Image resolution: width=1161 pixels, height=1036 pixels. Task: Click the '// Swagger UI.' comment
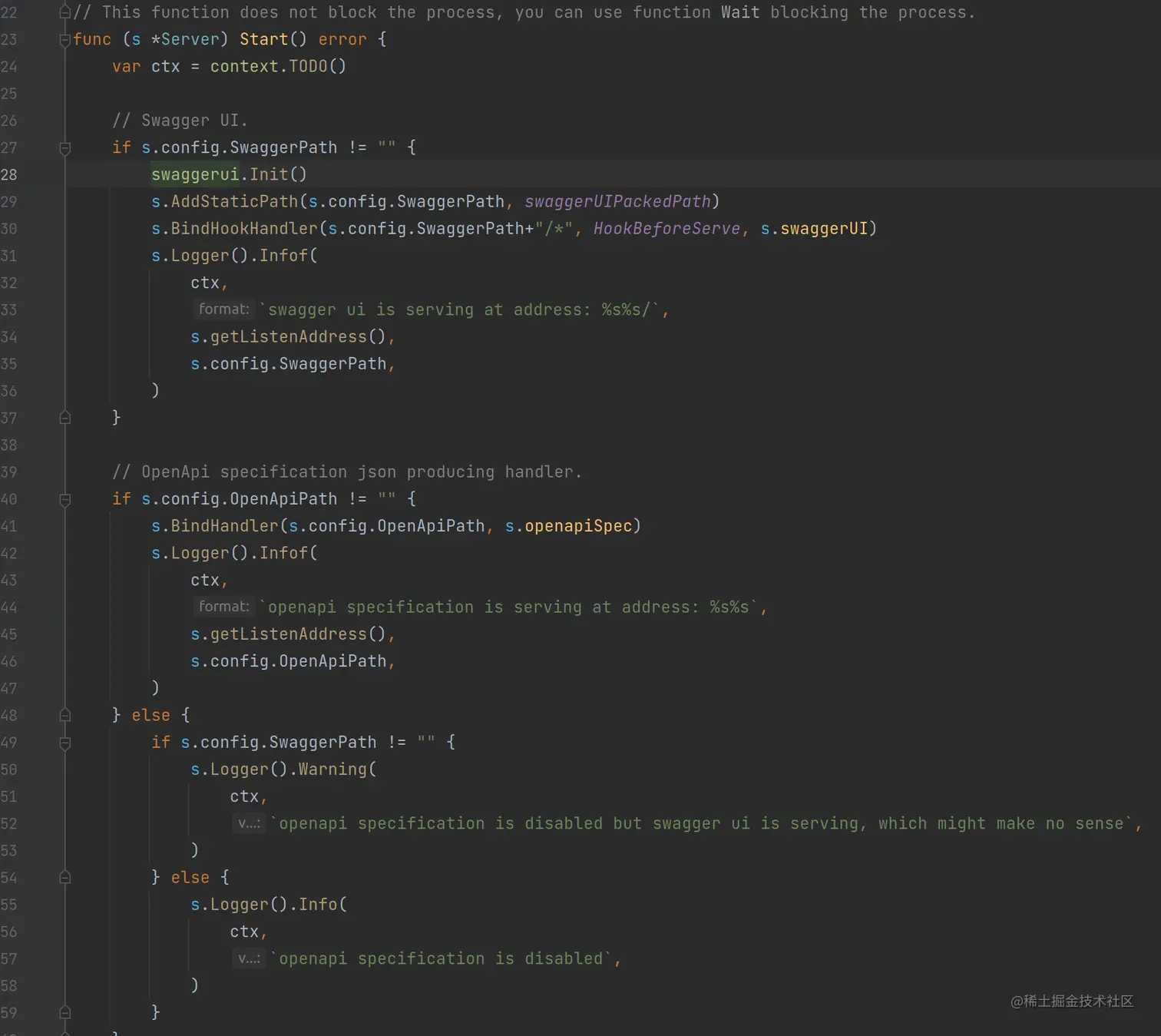pyautogui.click(x=180, y=121)
